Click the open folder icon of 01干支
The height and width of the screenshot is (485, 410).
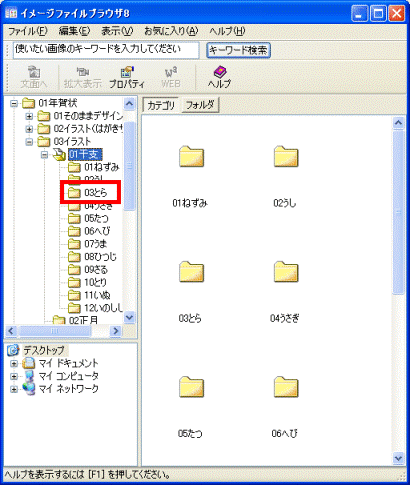[59, 155]
